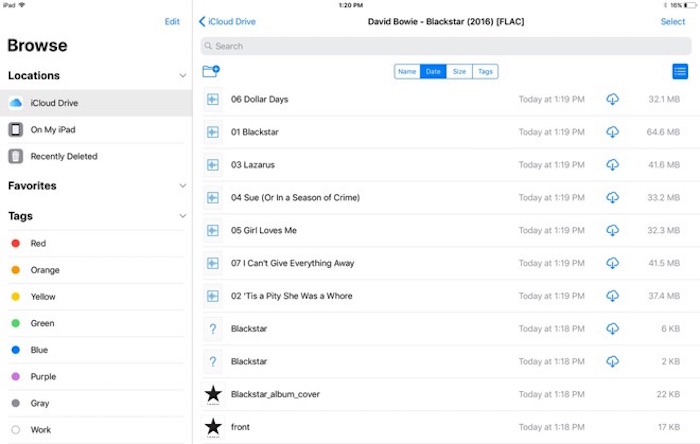This screenshot has width=700, height=444.
Task: Sort files by Tags
Action: click(x=485, y=71)
